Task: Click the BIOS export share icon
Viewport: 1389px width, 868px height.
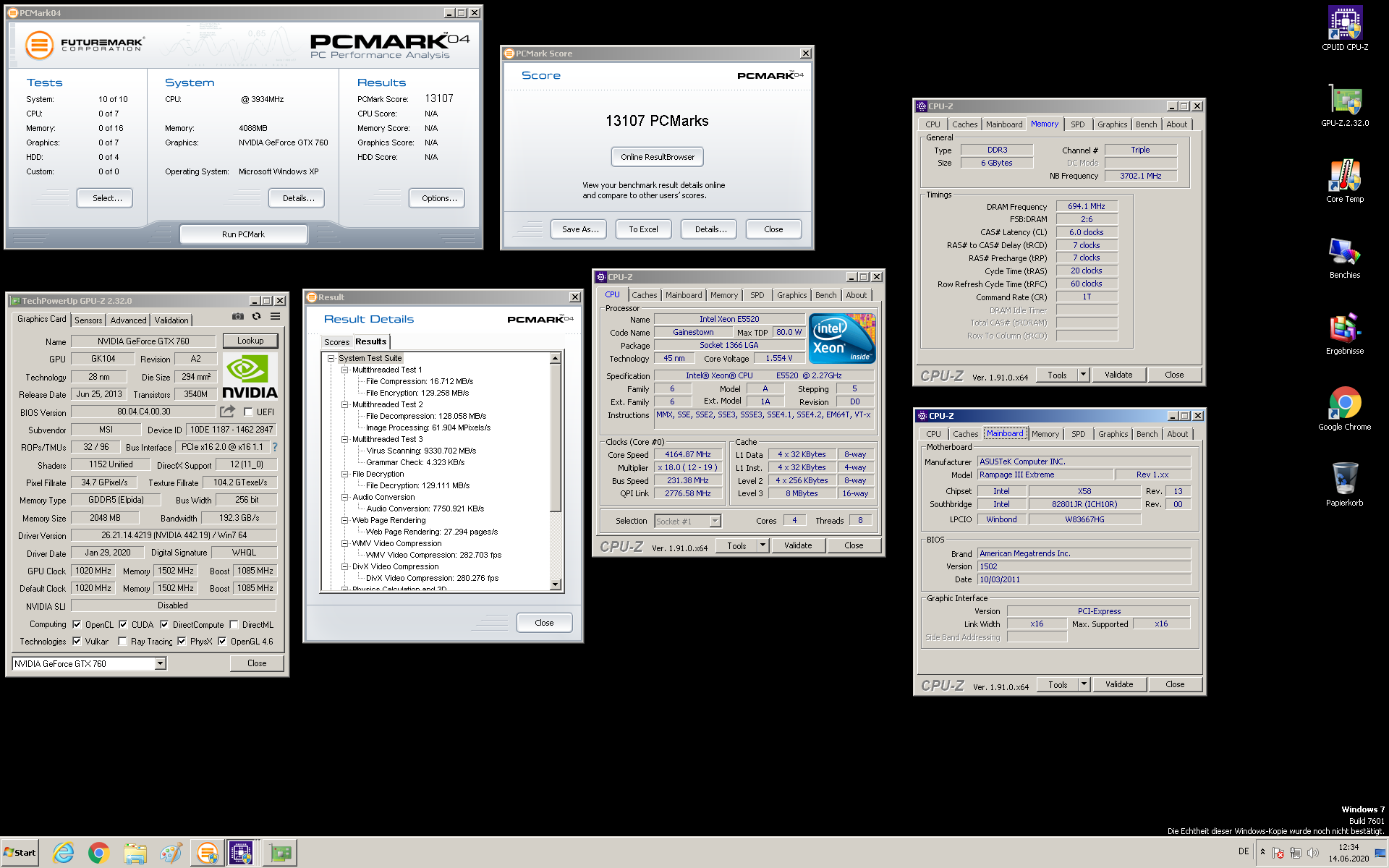Action: tap(228, 412)
